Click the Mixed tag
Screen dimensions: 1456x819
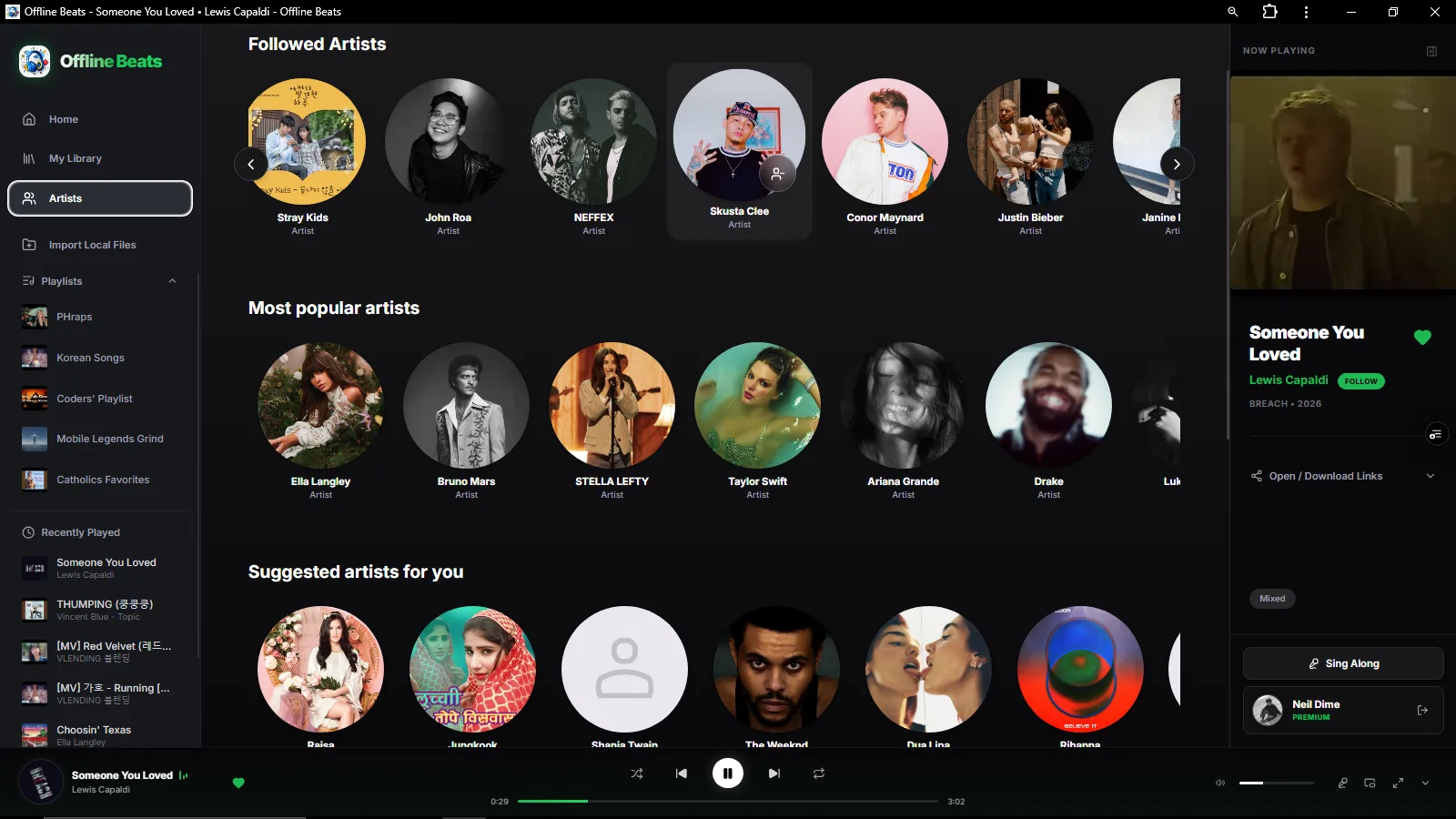pos(1272,599)
